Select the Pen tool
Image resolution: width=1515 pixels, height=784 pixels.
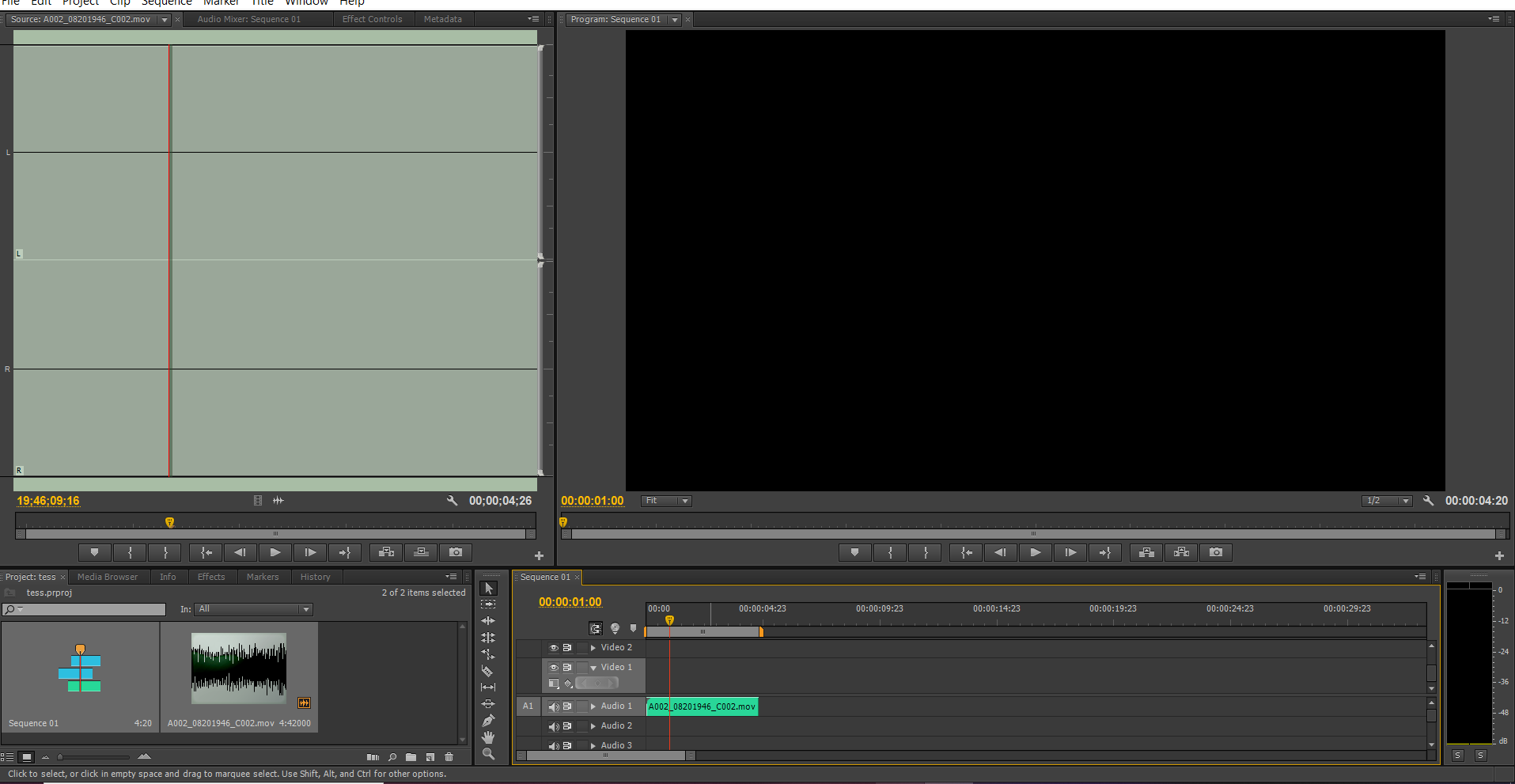[x=488, y=721]
